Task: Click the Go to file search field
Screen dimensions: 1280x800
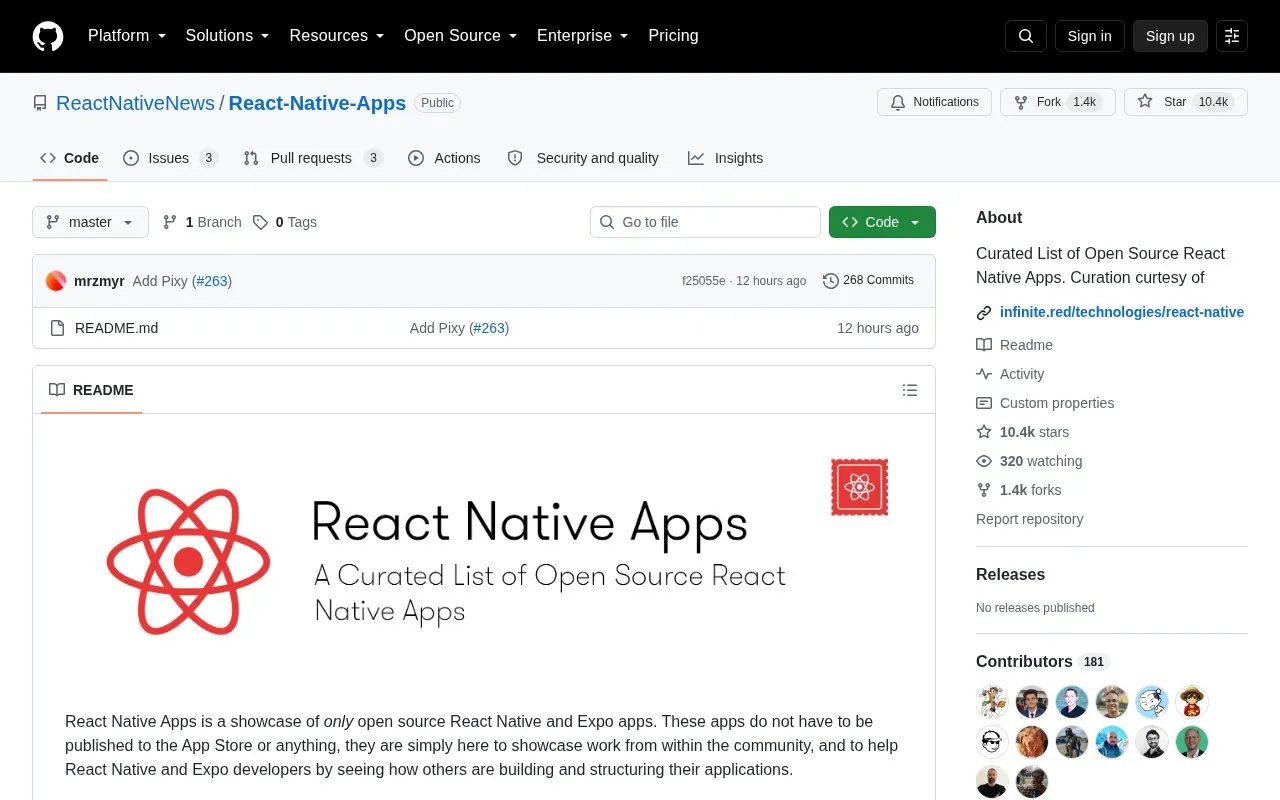Action: pyautogui.click(x=705, y=222)
